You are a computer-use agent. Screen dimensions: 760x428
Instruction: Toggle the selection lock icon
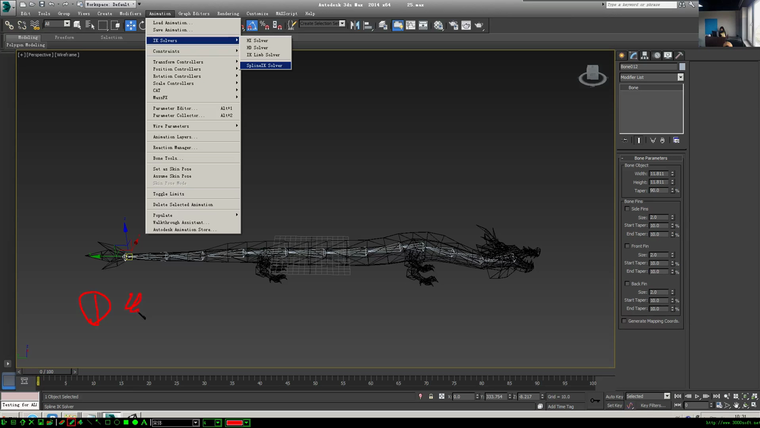pos(432,396)
